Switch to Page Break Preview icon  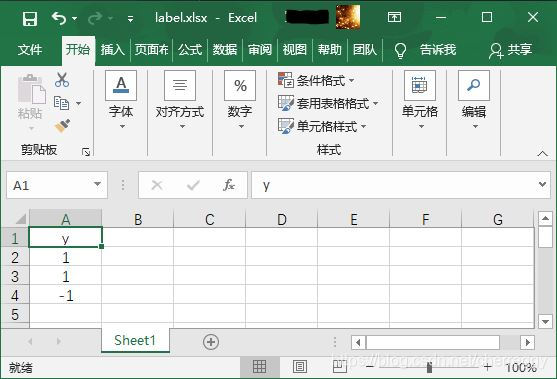340,366
